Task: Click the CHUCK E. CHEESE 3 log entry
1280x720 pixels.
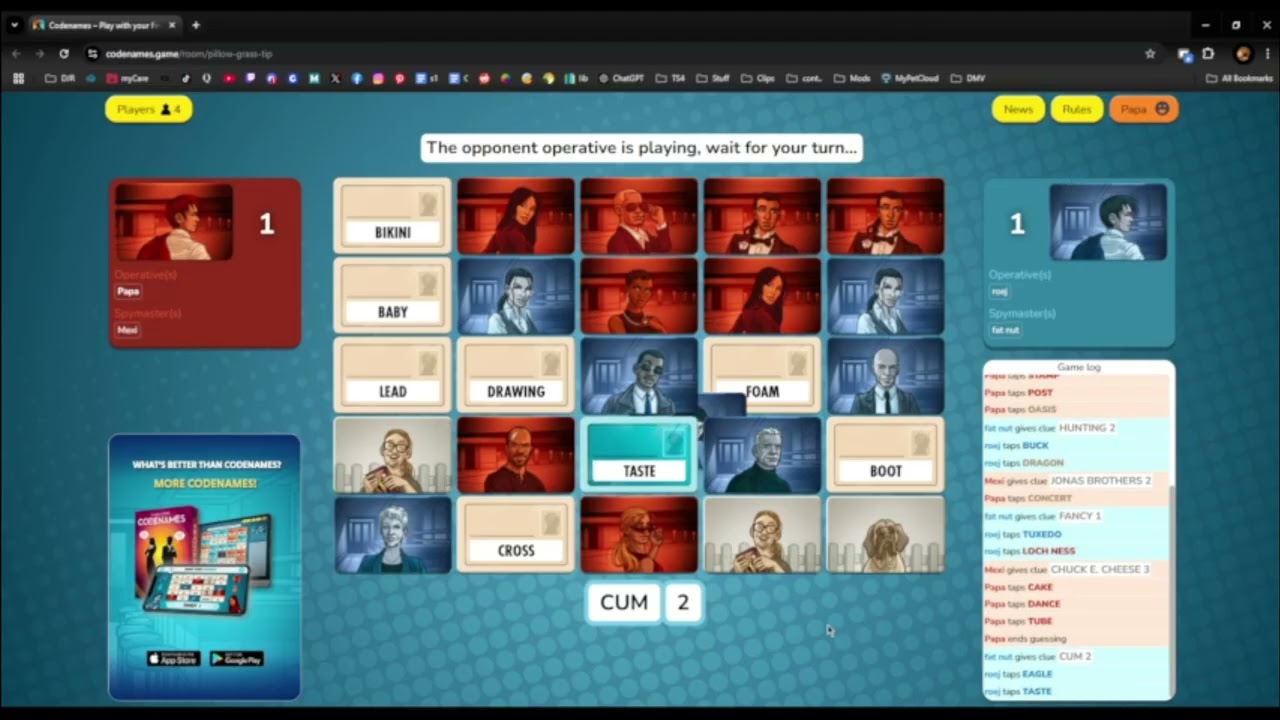Action: [x=1100, y=569]
